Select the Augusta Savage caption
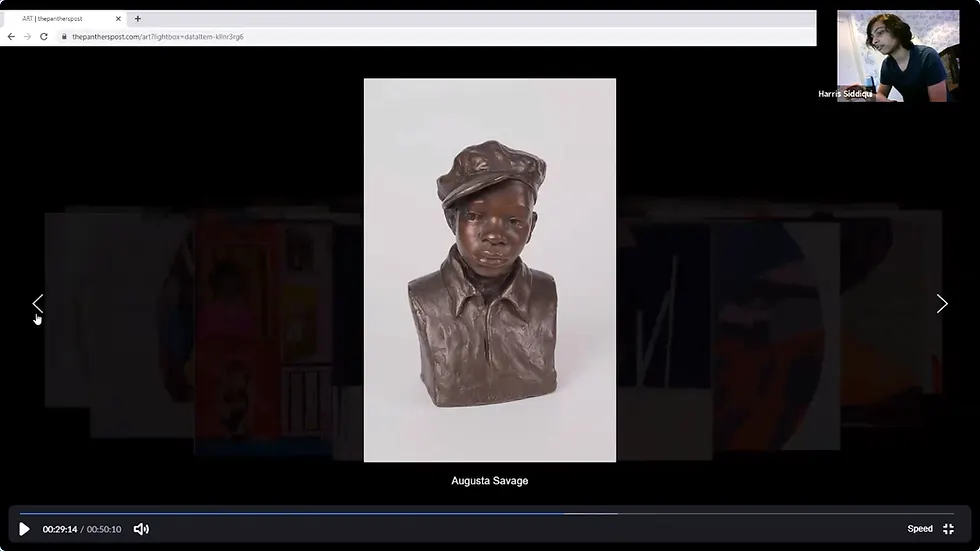 [x=489, y=480]
